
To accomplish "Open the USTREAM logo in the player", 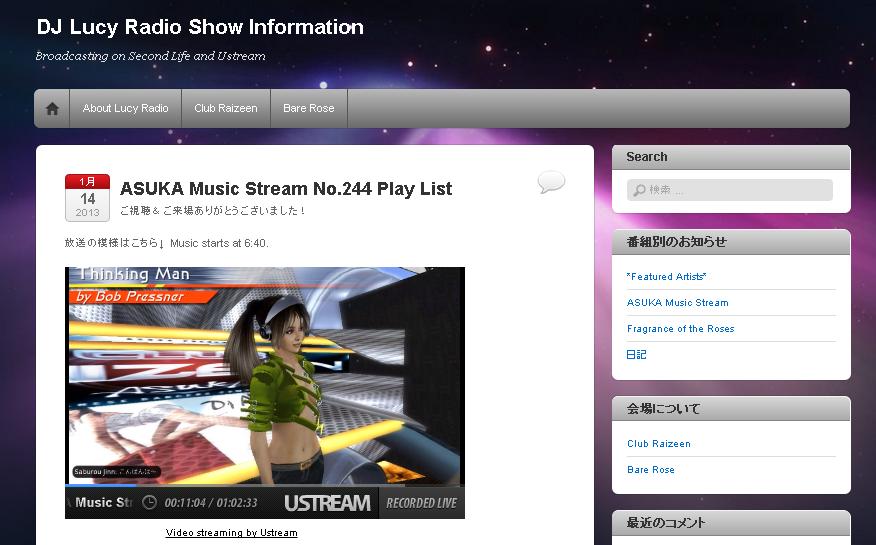I will 327,503.
